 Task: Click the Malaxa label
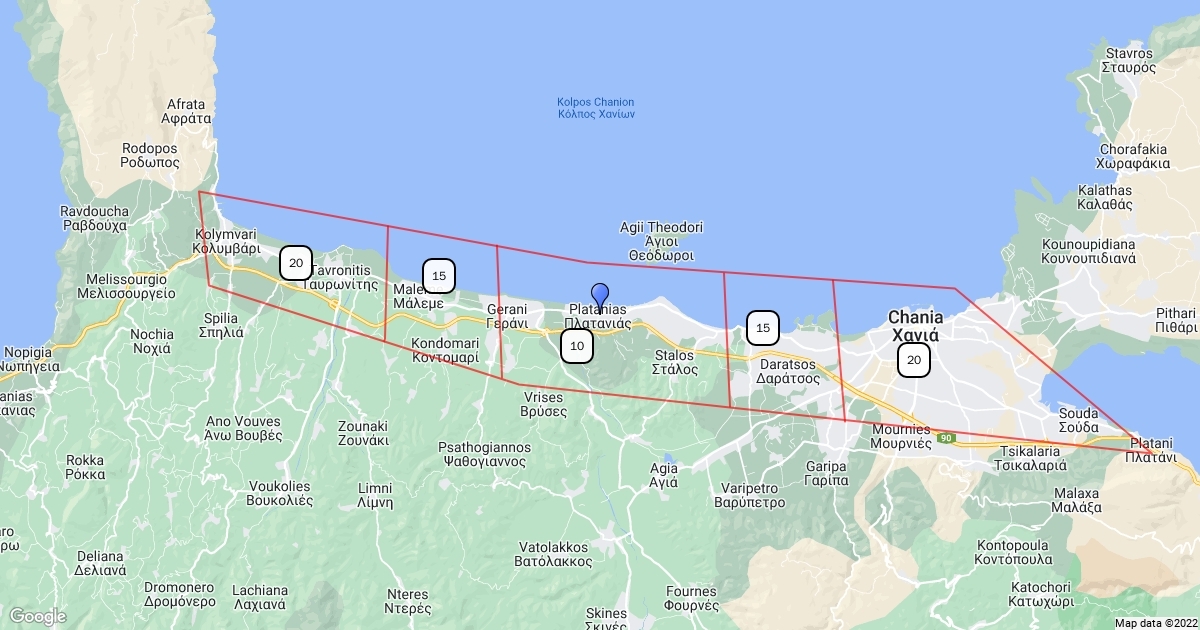[x=1077, y=500]
